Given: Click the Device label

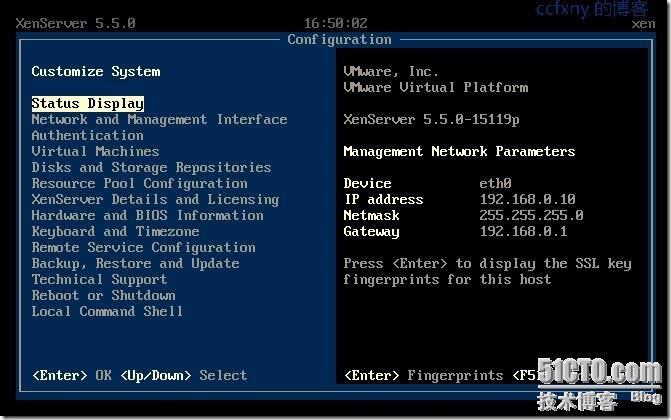Looking at the screenshot, I should pos(368,184).
